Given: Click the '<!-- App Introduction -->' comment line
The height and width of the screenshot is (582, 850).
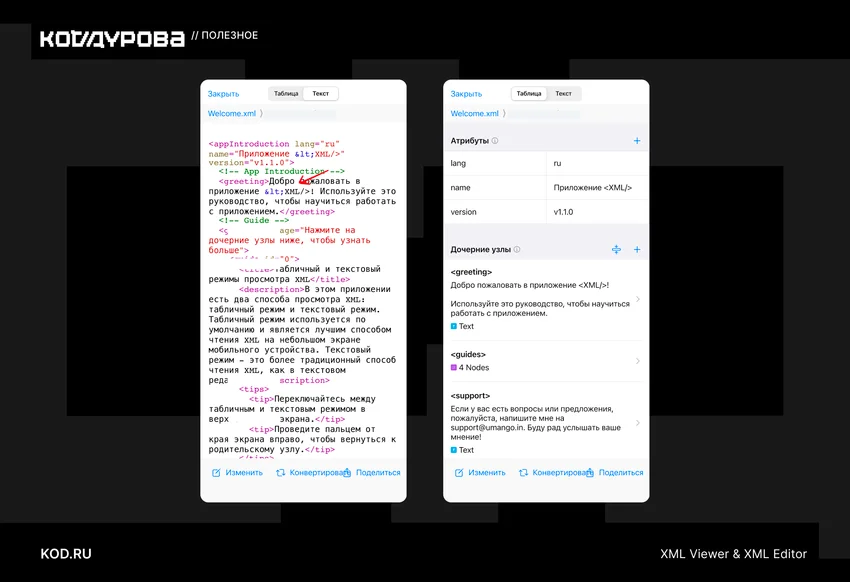Looking at the screenshot, I should [x=281, y=171].
